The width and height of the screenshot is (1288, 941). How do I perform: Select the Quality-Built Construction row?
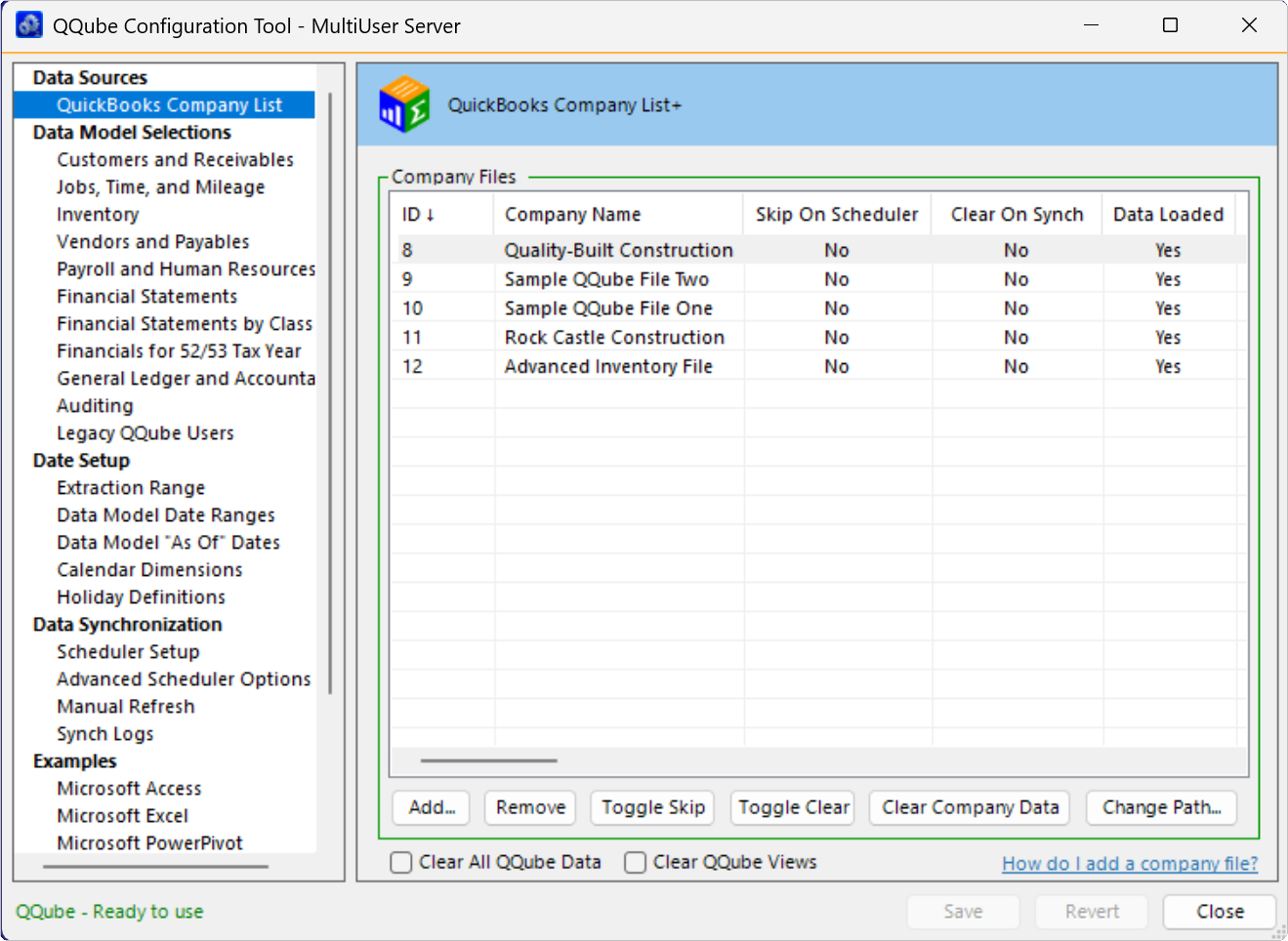(818, 250)
